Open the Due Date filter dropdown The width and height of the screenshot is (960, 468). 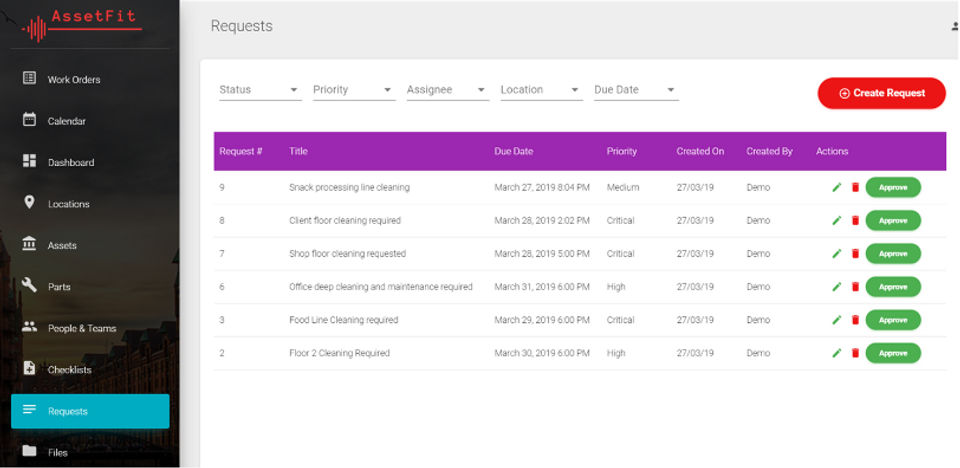[x=636, y=90]
